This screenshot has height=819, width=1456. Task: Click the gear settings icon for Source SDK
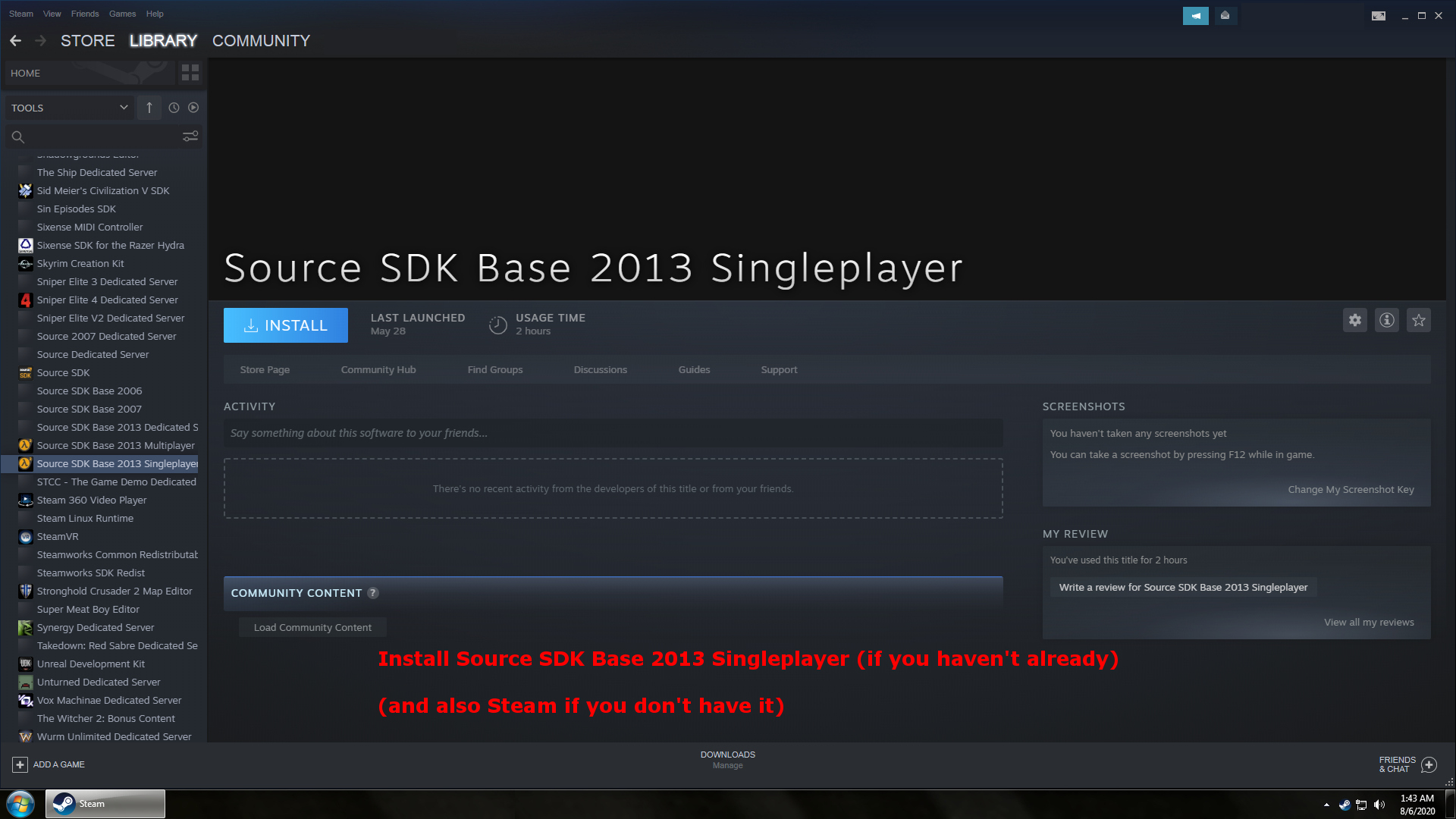point(1354,320)
